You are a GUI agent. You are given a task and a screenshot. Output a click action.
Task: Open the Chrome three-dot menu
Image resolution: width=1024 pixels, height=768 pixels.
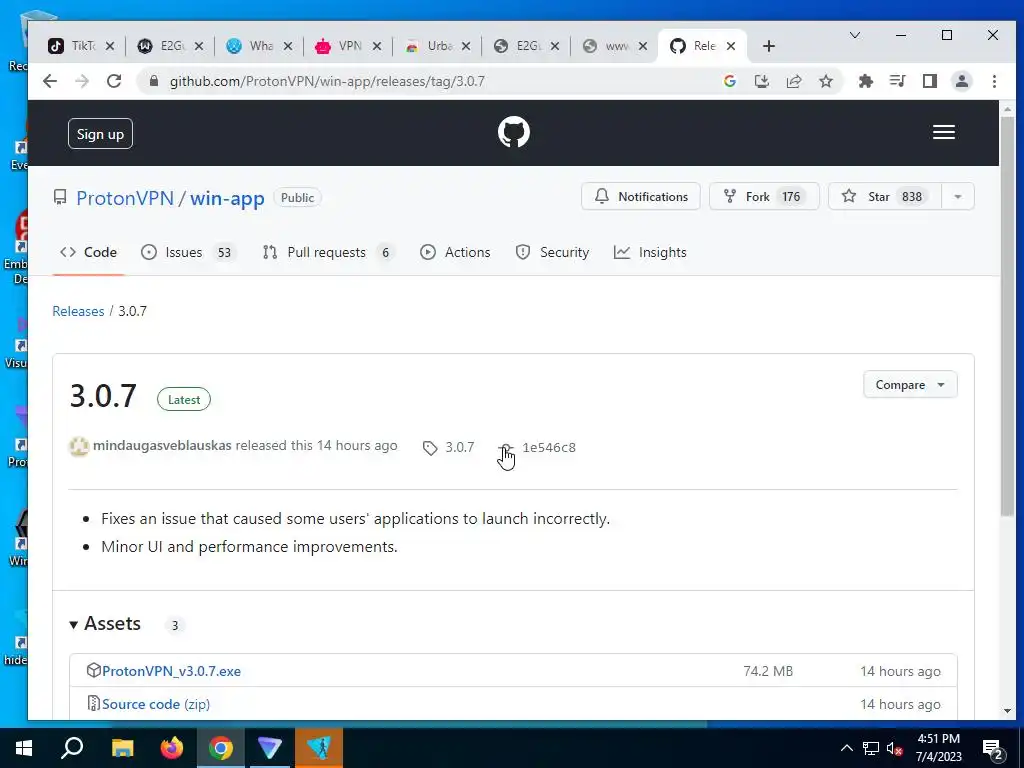tap(994, 81)
